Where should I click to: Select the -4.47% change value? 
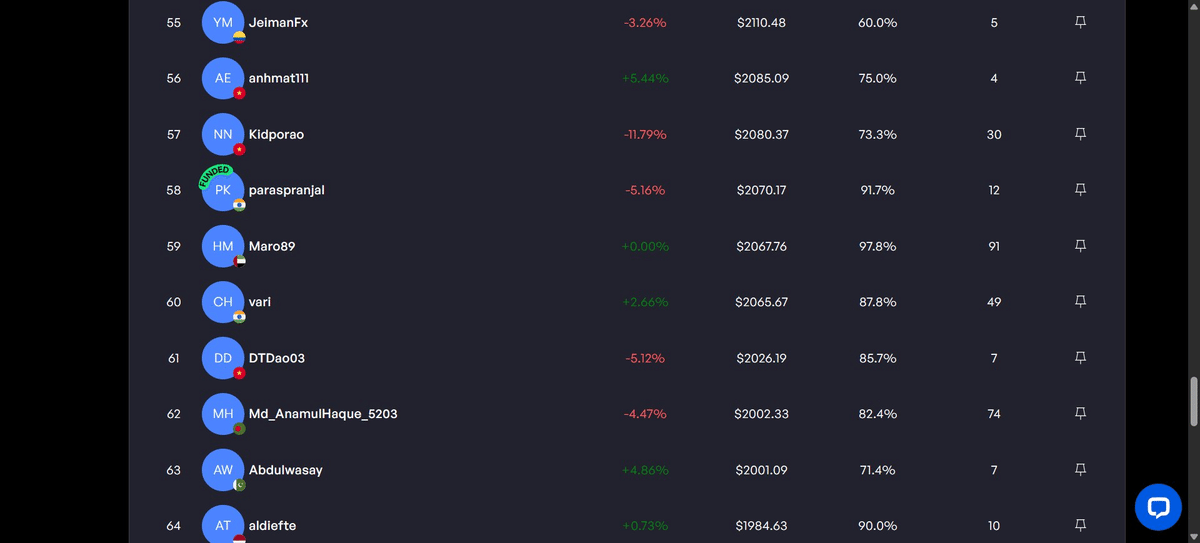645,414
